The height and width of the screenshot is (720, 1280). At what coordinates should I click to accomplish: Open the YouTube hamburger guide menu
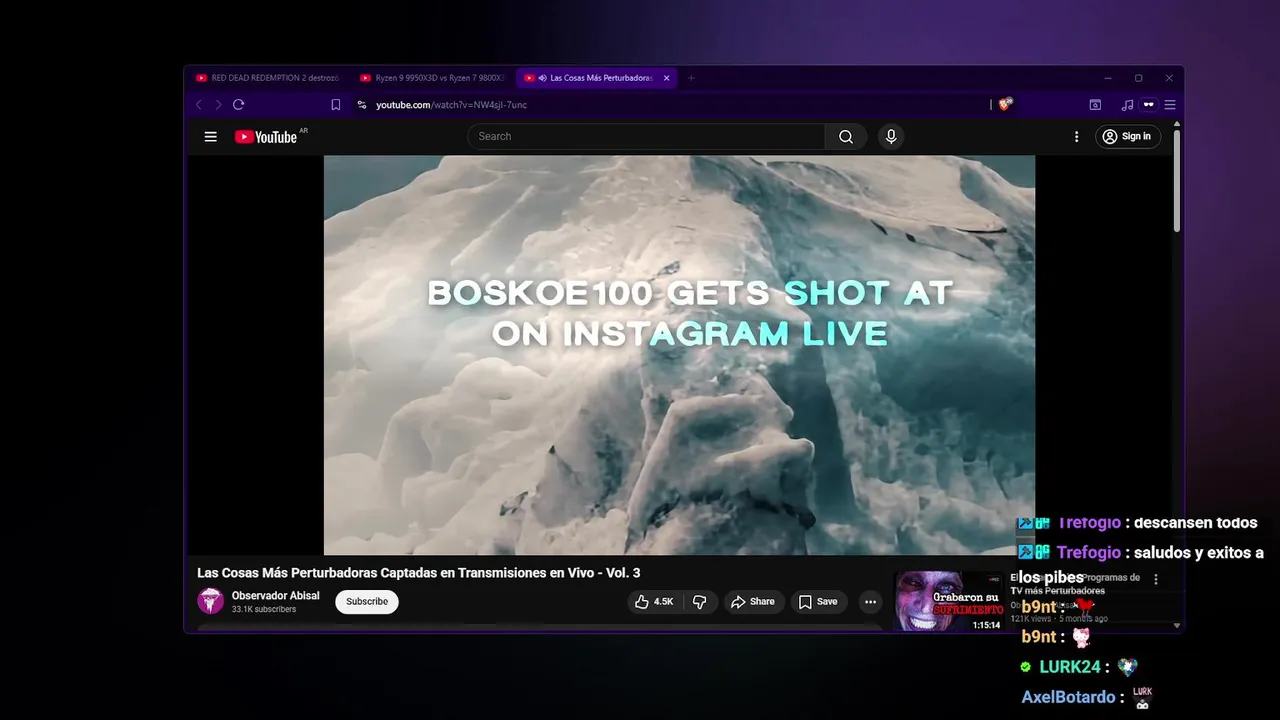[210, 137]
